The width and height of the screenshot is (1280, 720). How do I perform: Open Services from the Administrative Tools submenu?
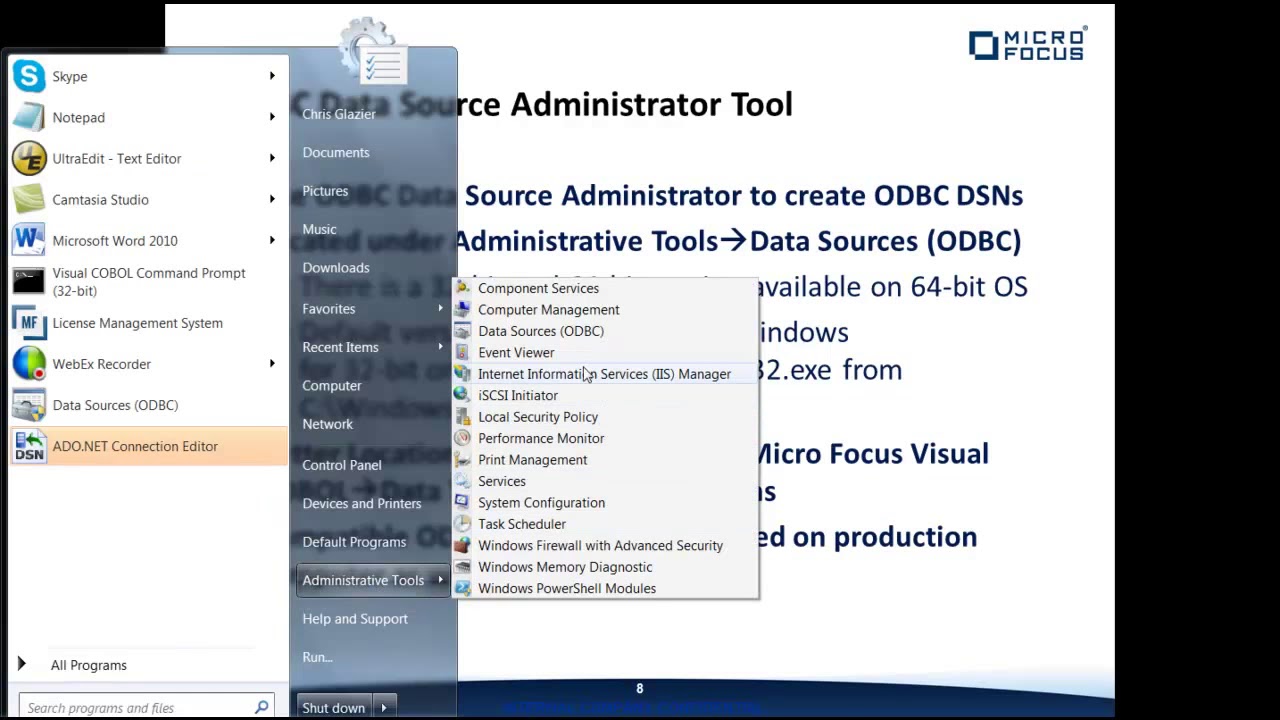tap(502, 481)
